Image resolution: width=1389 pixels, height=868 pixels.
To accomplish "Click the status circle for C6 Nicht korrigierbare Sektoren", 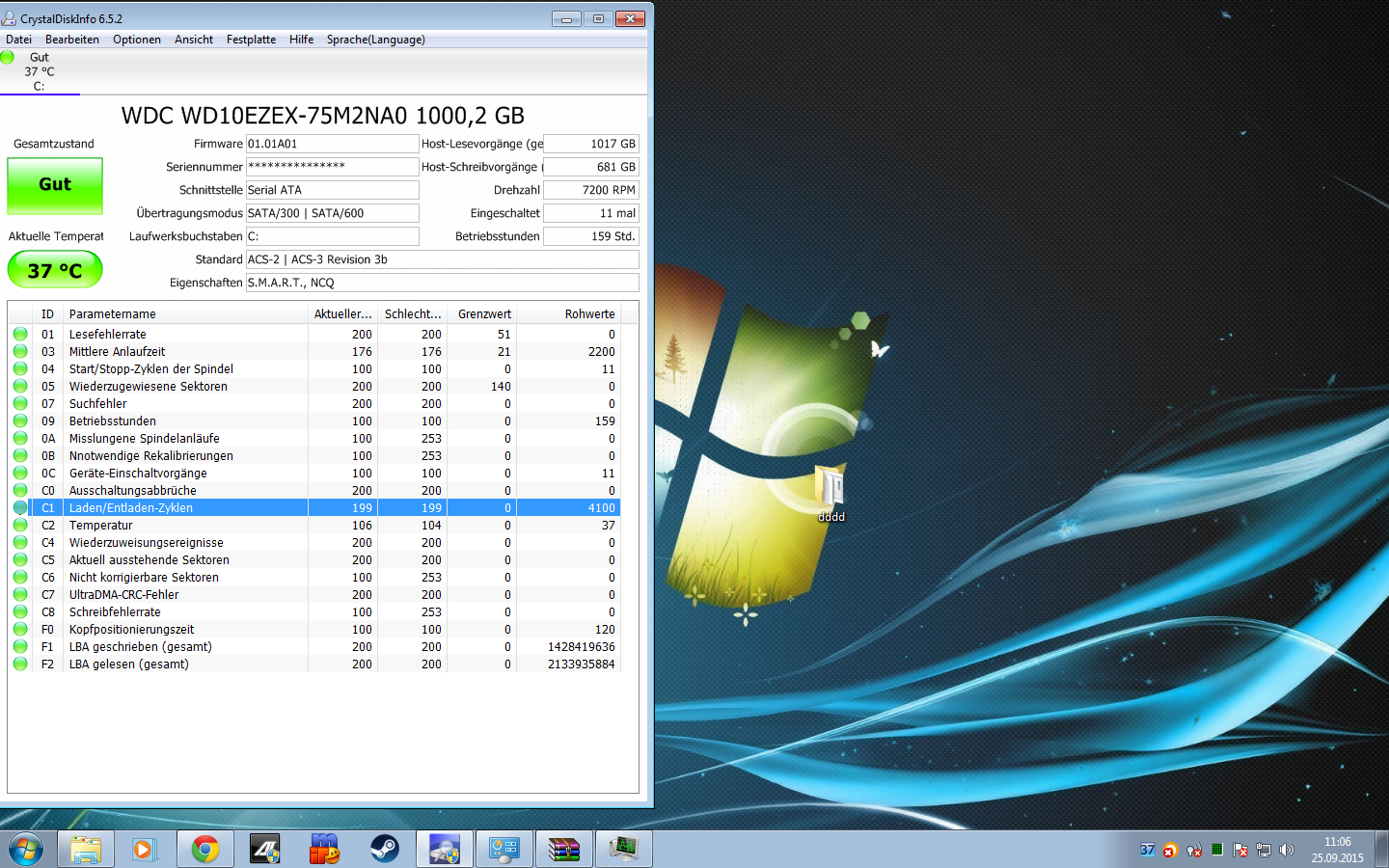I will coord(19,577).
